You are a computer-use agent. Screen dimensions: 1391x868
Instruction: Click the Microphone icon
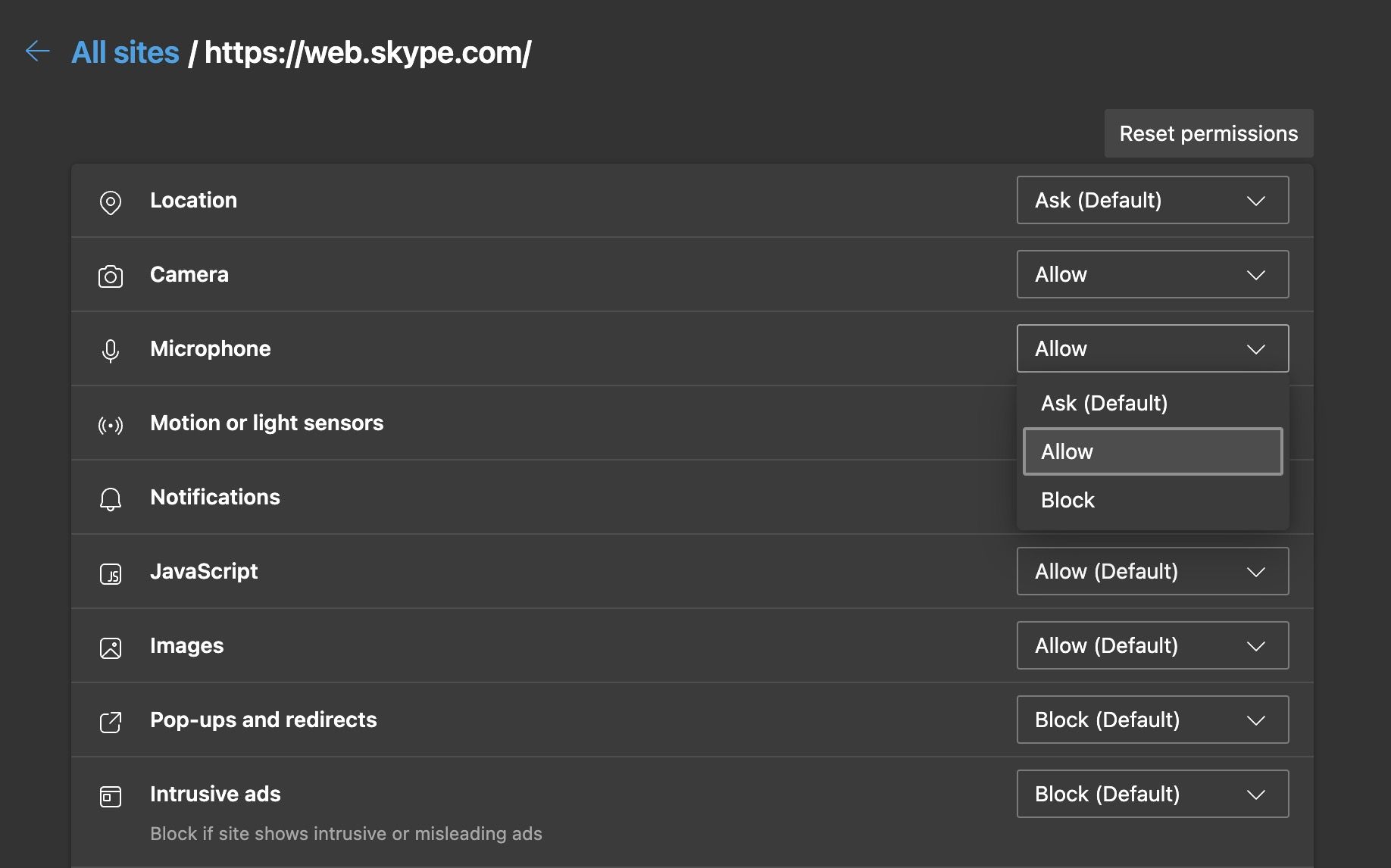point(111,351)
